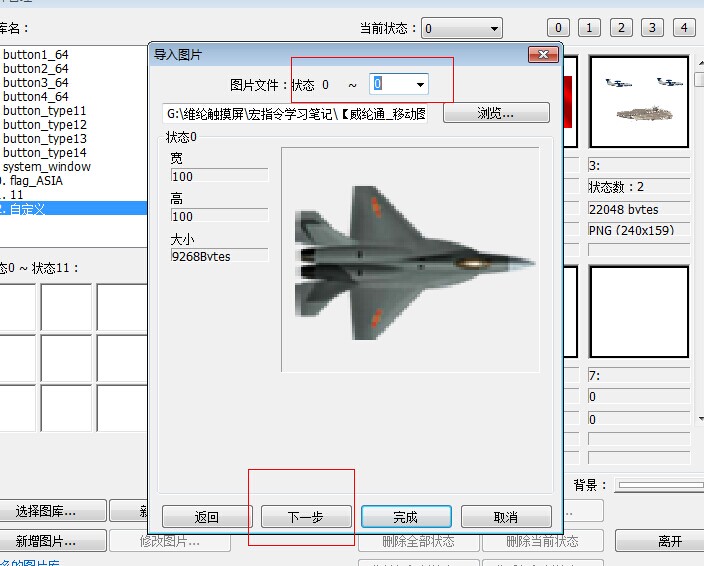Click the 浏览... button
The image size is (704, 566).
[x=496, y=114]
